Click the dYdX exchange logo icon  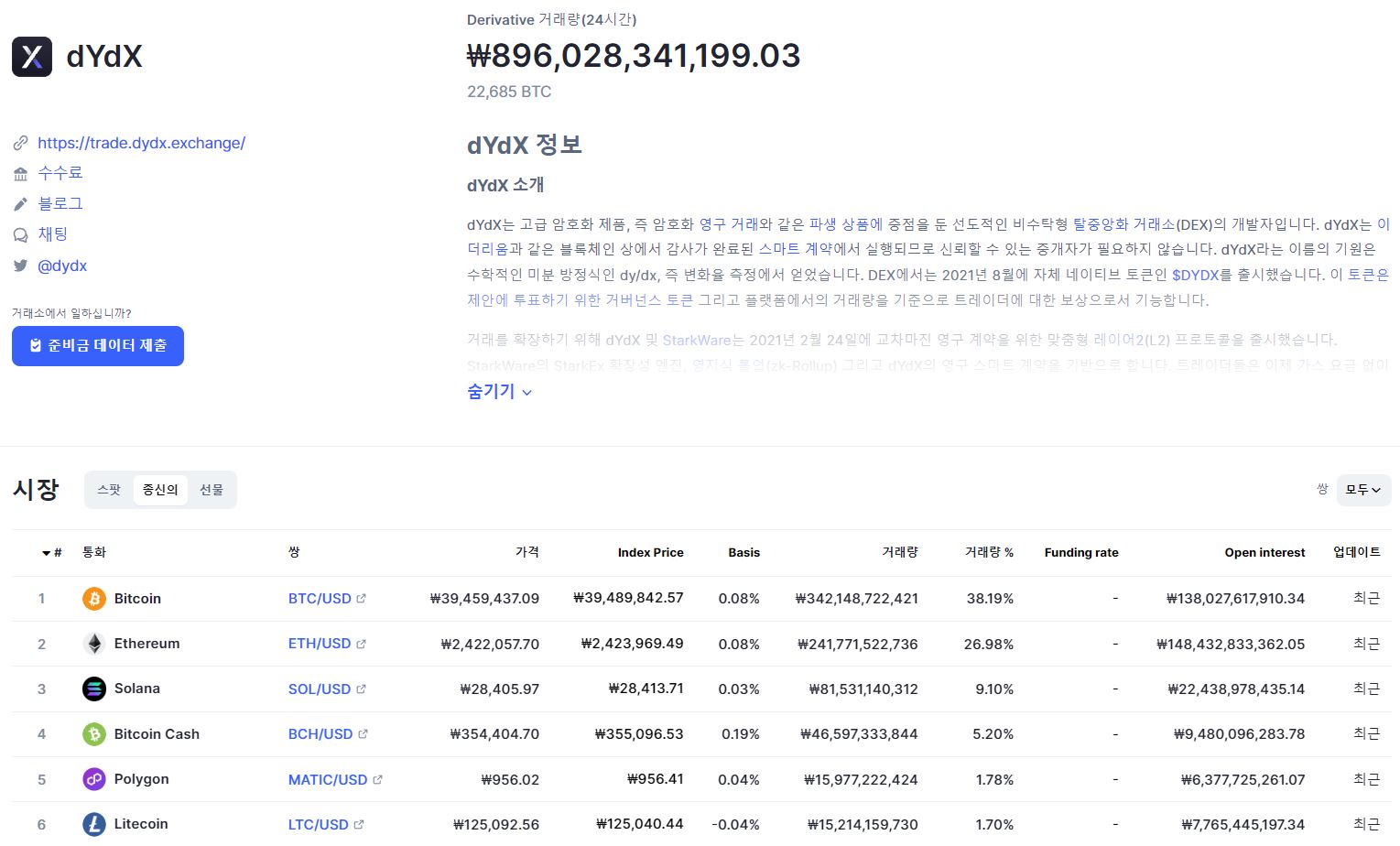[32, 57]
